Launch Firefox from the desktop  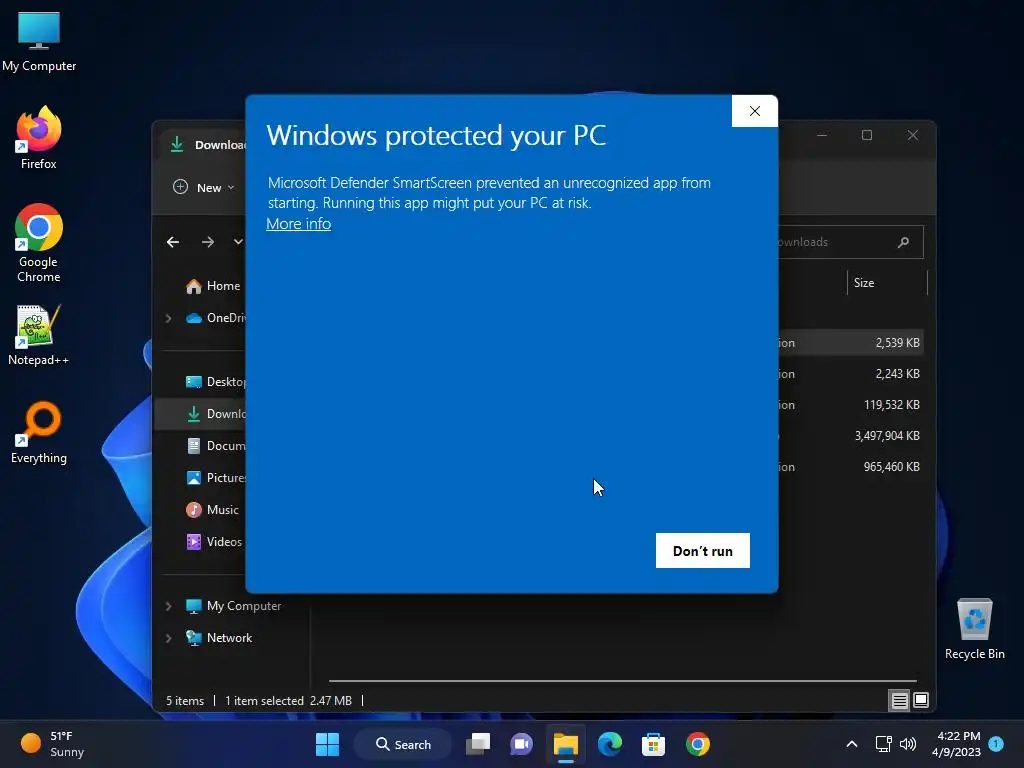39,138
